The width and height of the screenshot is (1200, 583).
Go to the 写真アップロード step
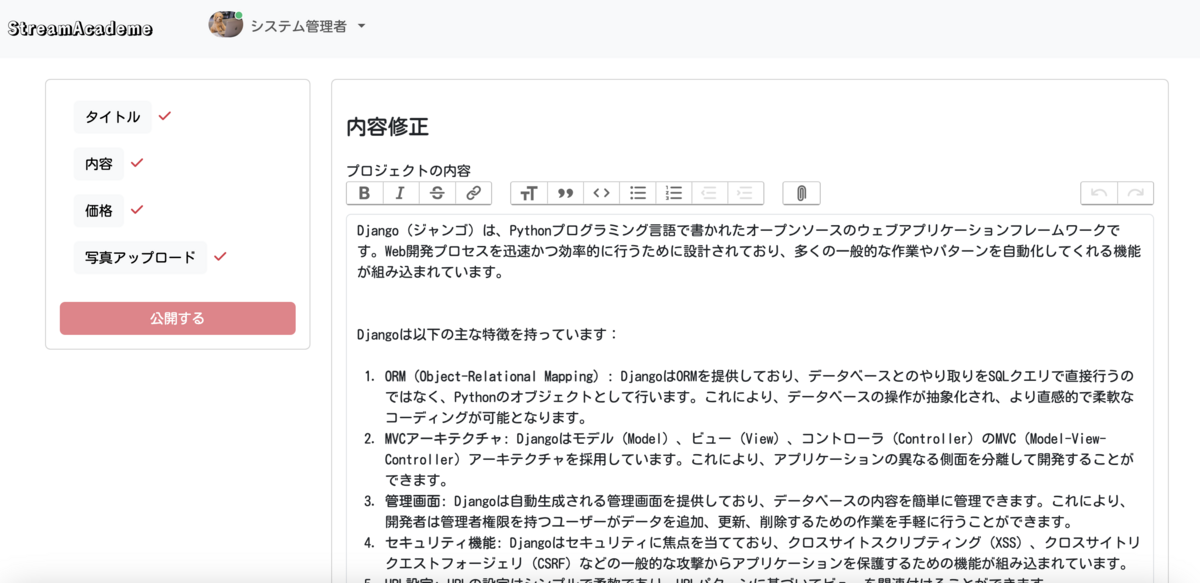click(x=140, y=257)
